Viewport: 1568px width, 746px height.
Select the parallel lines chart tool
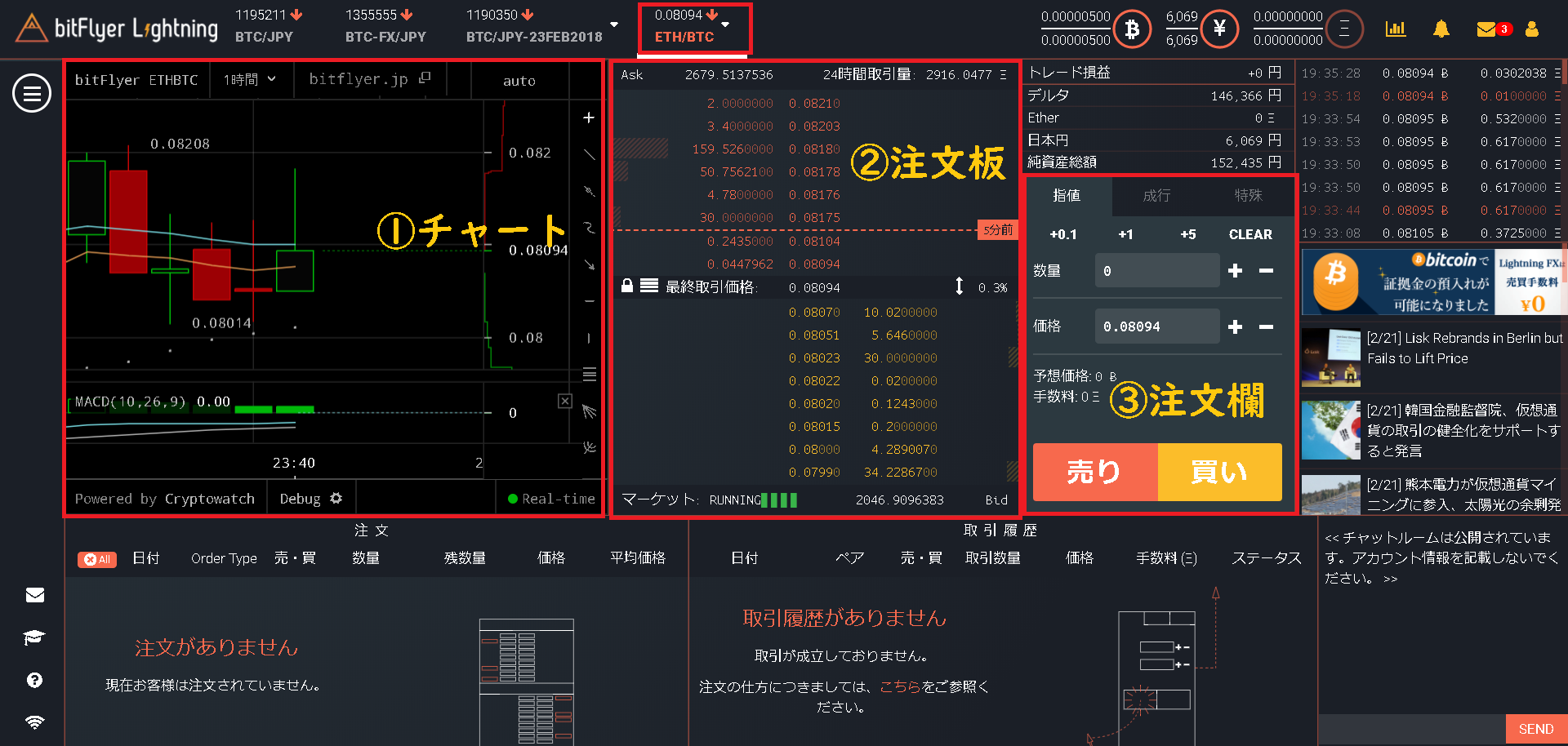589,375
